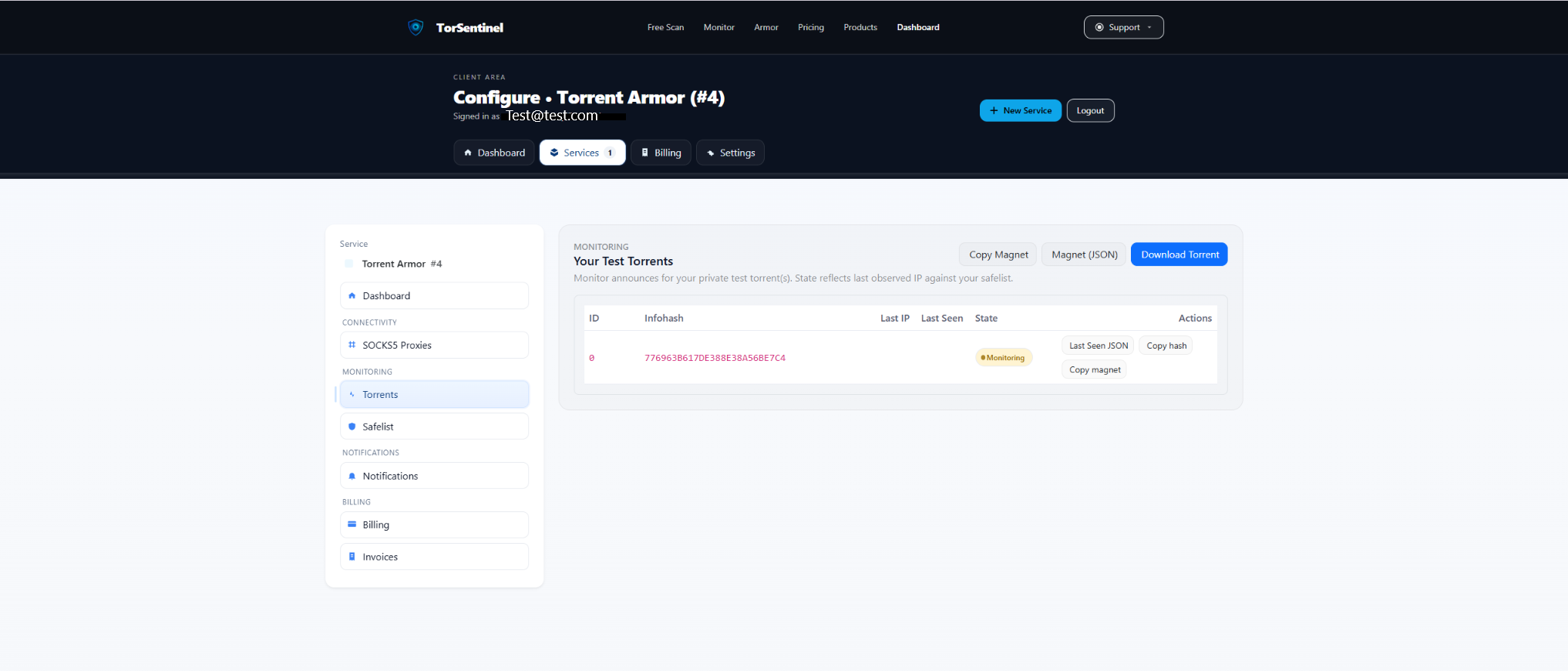Select Torrents in sidebar
This screenshot has width=1568, height=671.
[x=434, y=394]
